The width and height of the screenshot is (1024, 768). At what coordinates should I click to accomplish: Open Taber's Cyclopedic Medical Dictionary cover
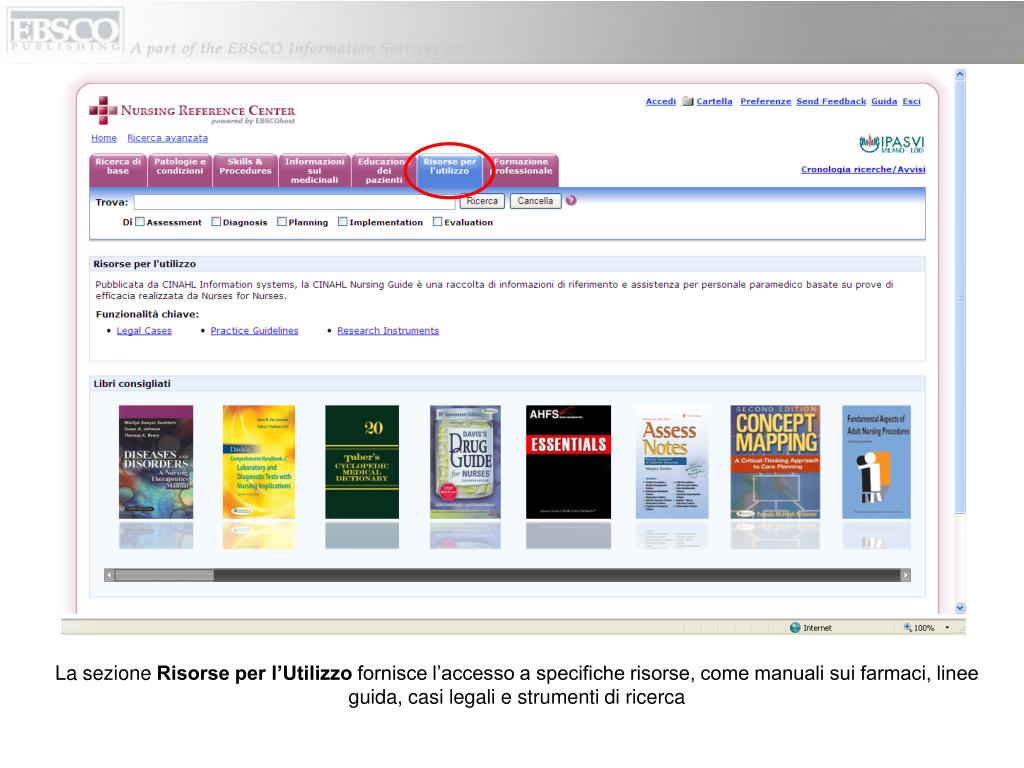[x=362, y=462]
